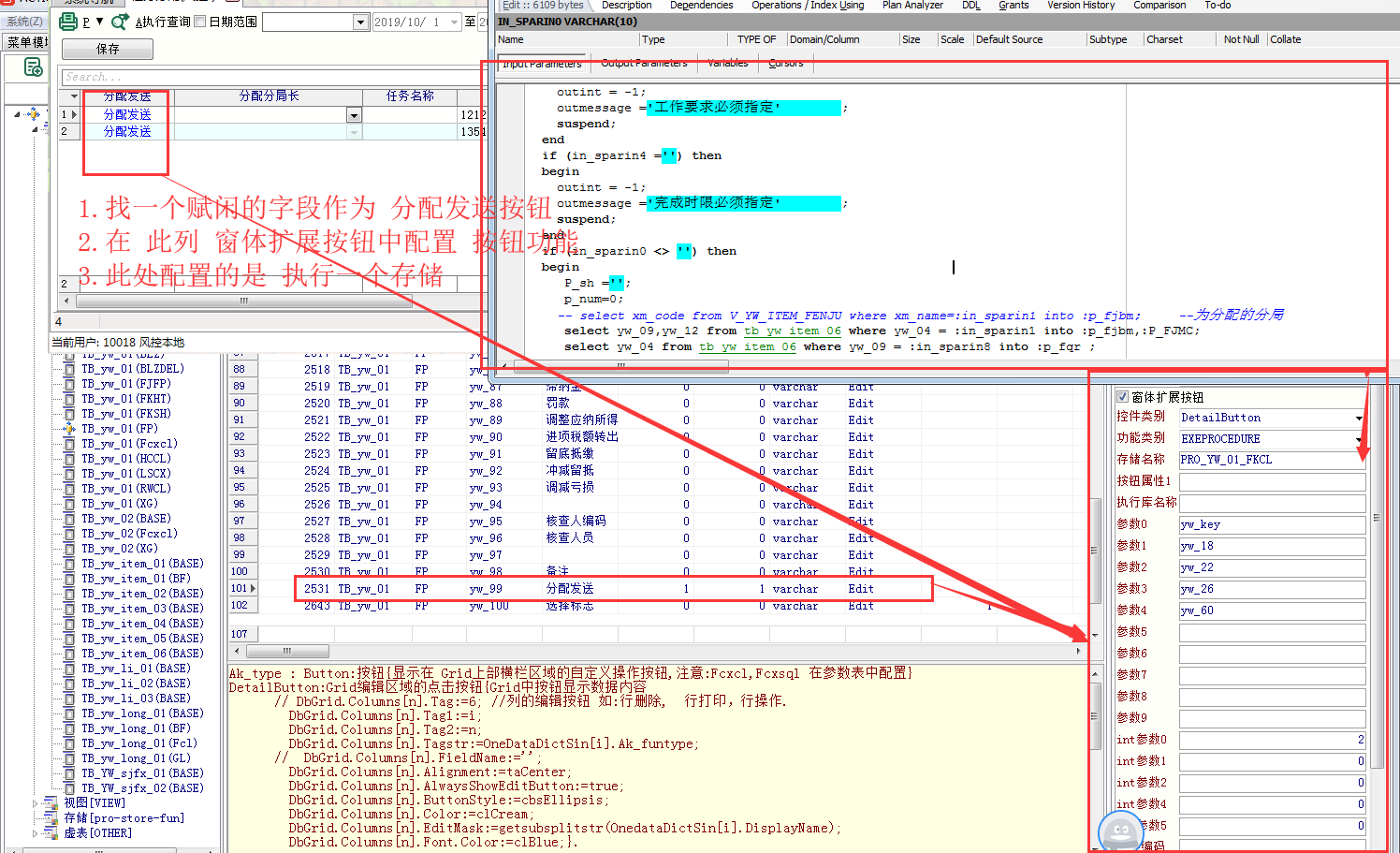Image resolution: width=1400 pixels, height=853 pixels.
Task: Click the execute query search icon
Action: 120,22
